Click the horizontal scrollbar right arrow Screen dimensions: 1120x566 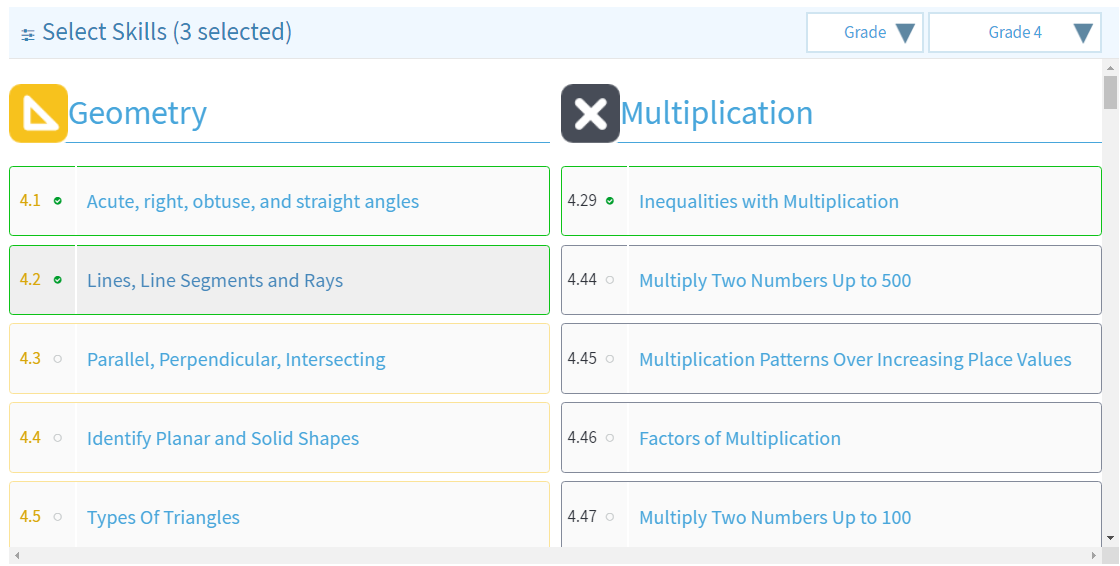pyautogui.click(x=1094, y=555)
